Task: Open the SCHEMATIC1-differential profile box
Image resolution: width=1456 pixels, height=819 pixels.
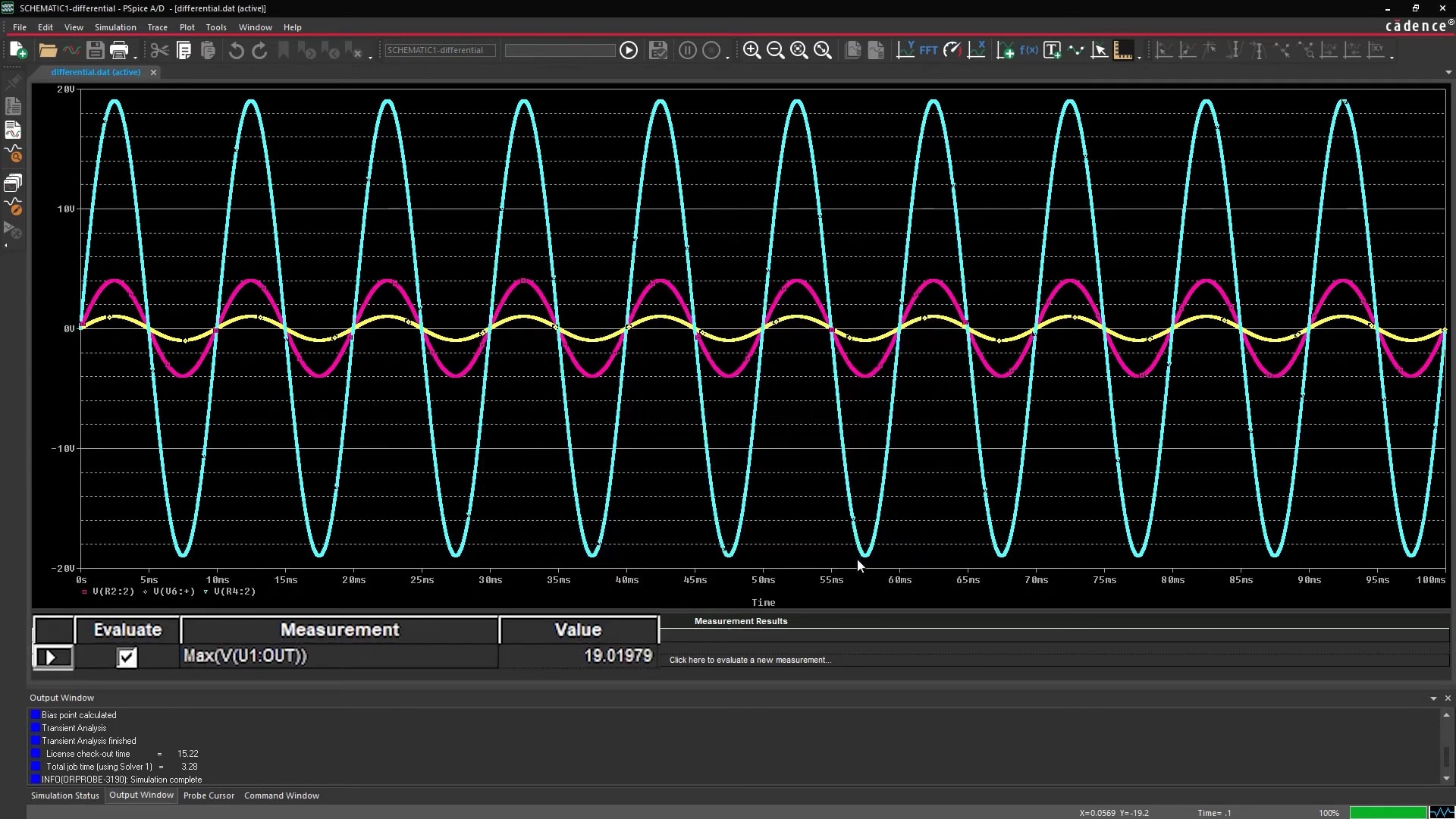Action: coord(440,51)
